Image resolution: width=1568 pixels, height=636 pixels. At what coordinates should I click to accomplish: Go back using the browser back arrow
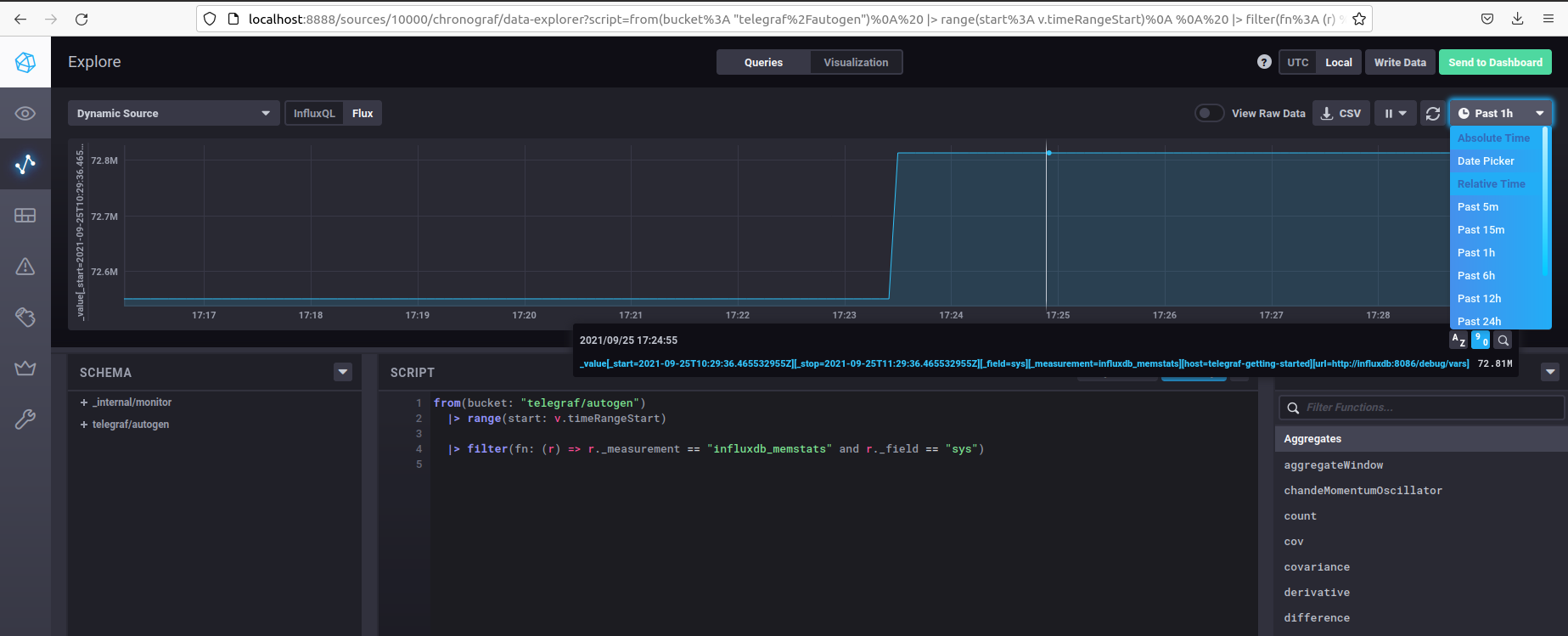coord(20,19)
